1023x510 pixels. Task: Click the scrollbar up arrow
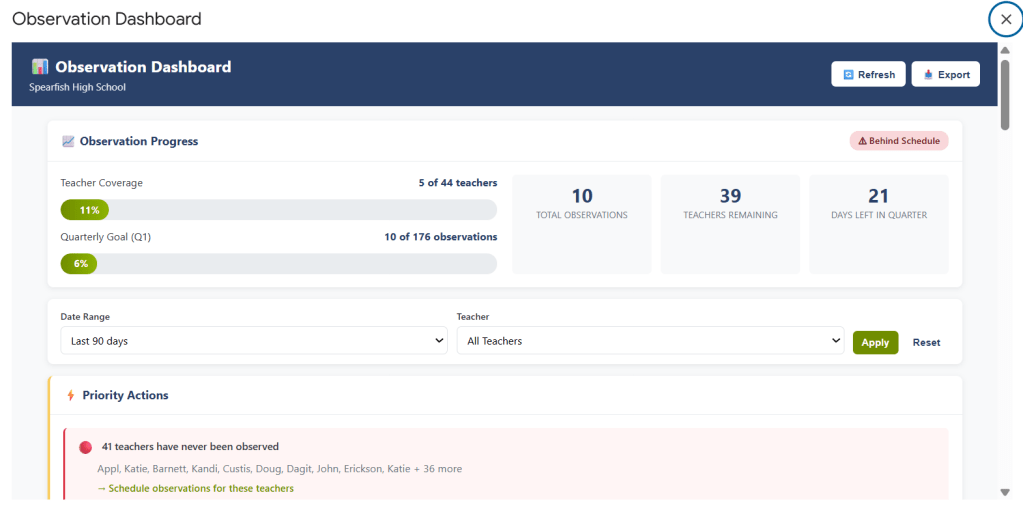tap(1005, 50)
